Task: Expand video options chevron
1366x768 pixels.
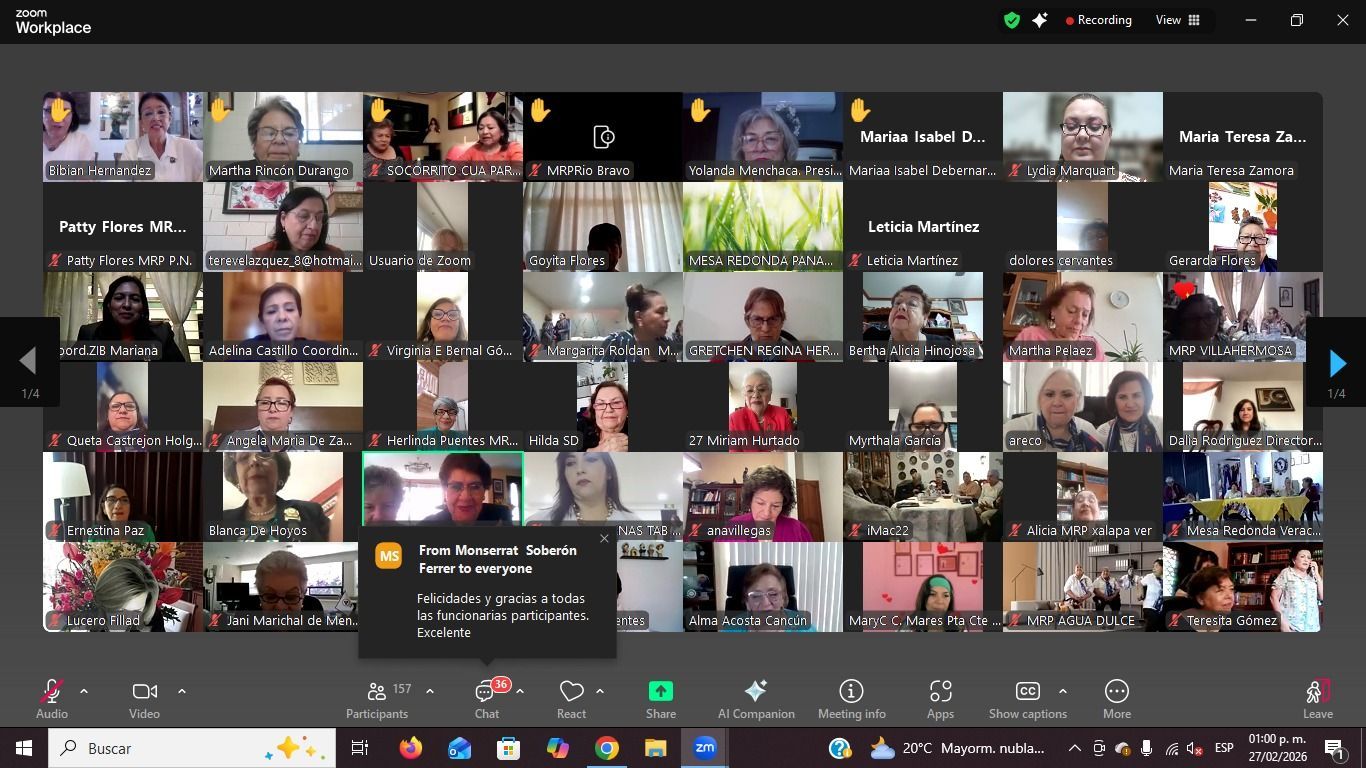Action: point(182,691)
